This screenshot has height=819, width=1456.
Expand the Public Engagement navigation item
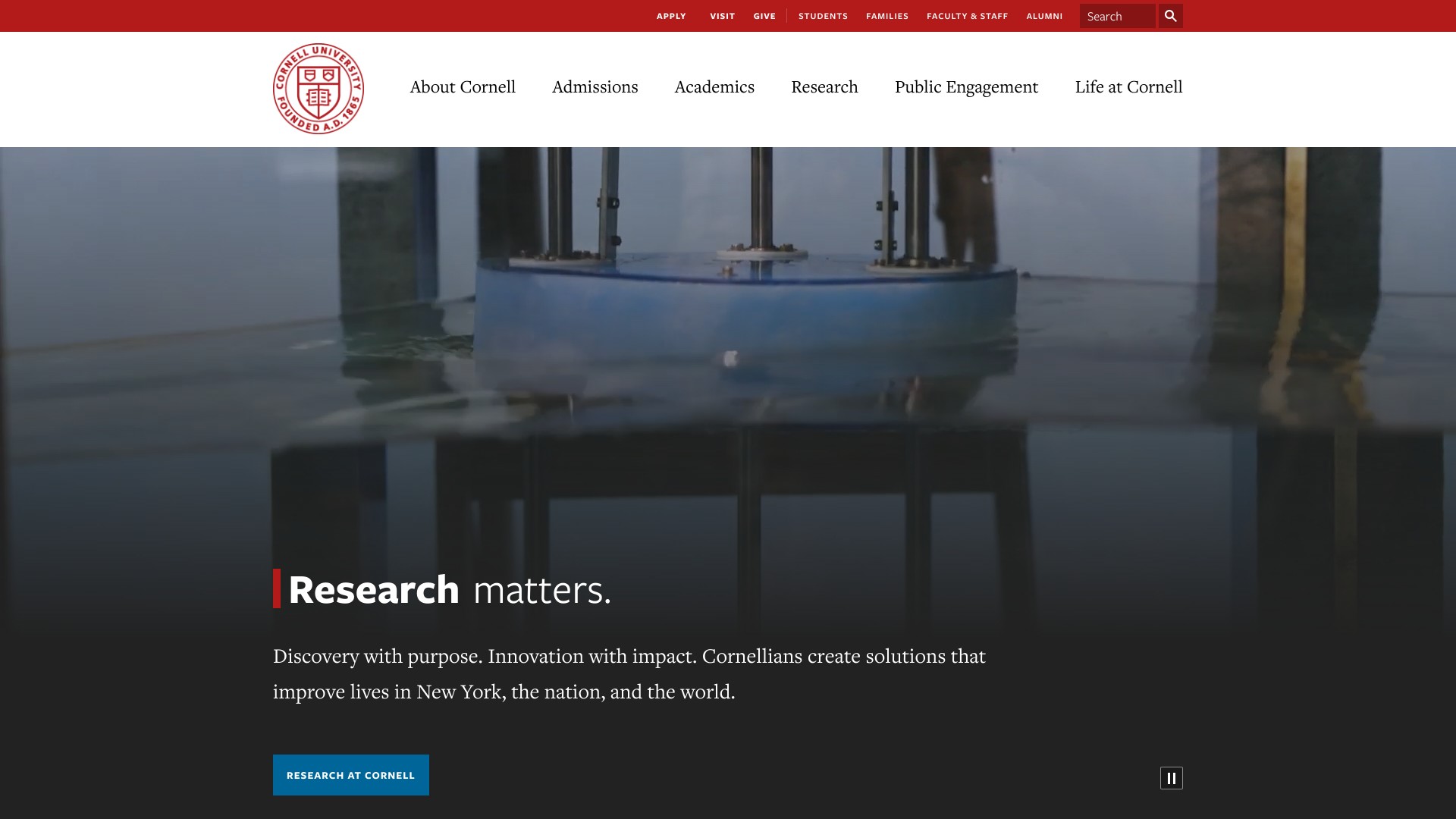[x=966, y=87]
